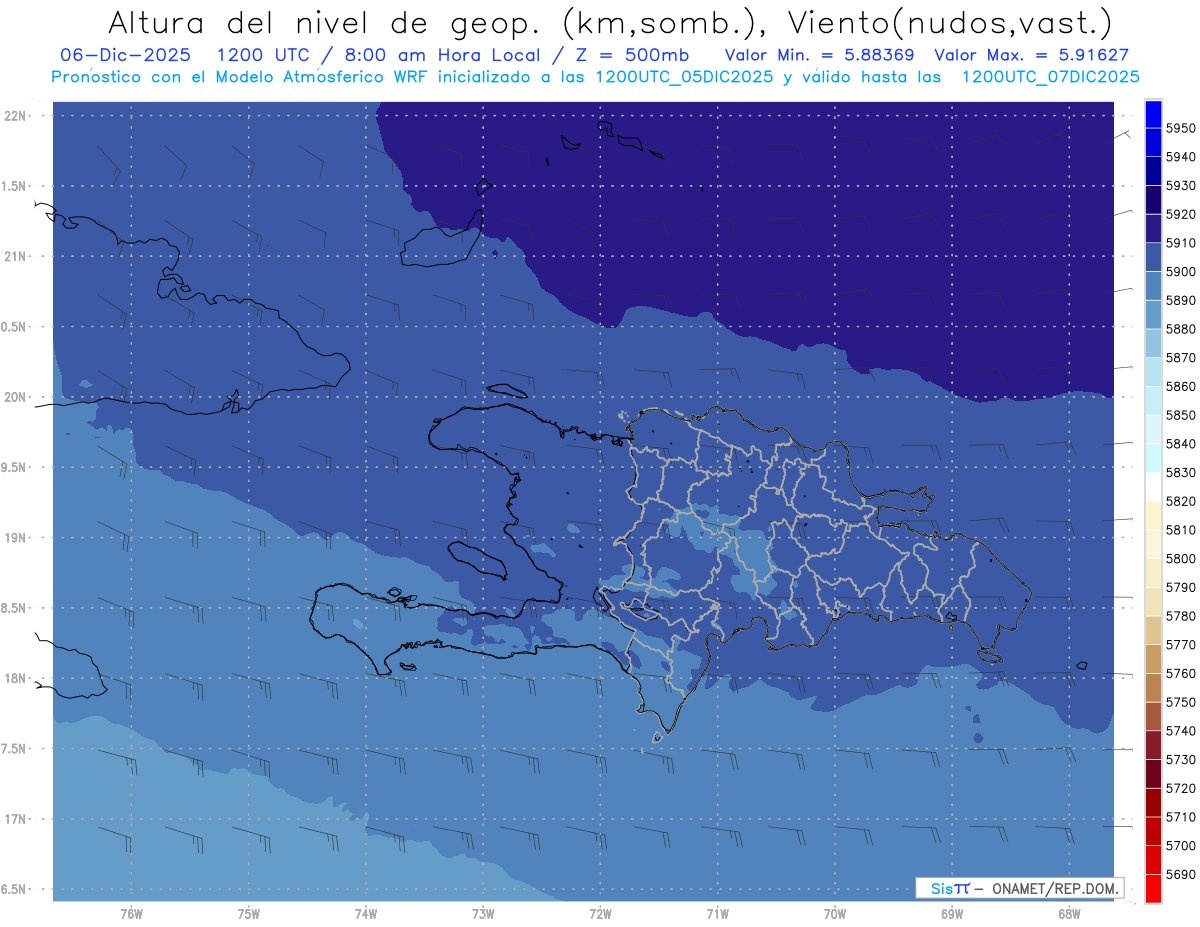Click the '5880' colorbar label
Screen dimensions: 1200x927
[1180, 329]
